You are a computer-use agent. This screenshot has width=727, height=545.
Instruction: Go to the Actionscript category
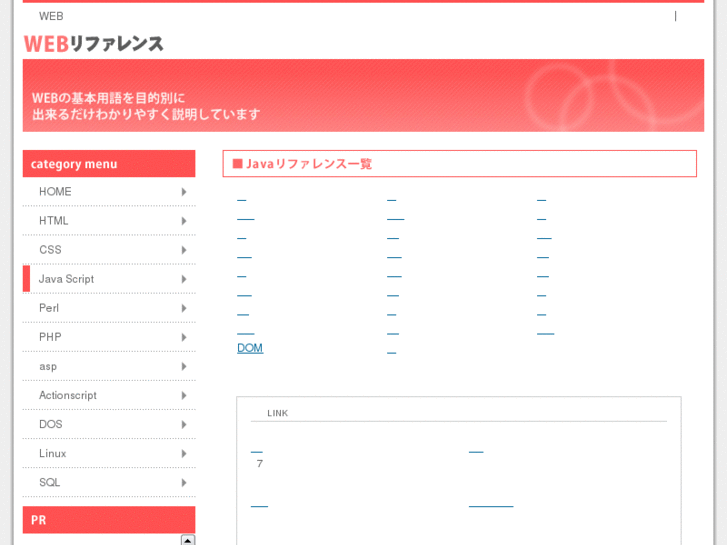coord(109,395)
